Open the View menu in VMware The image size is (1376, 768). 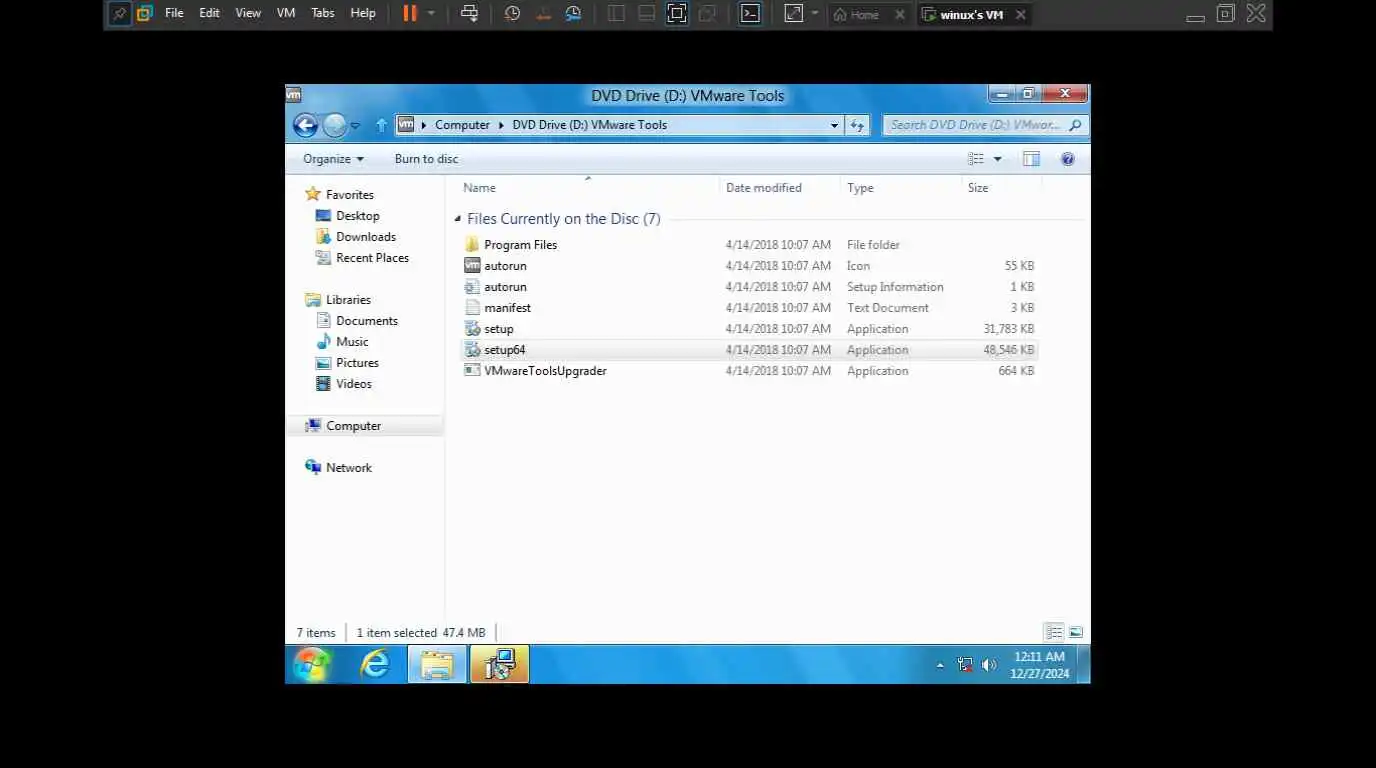(x=248, y=13)
